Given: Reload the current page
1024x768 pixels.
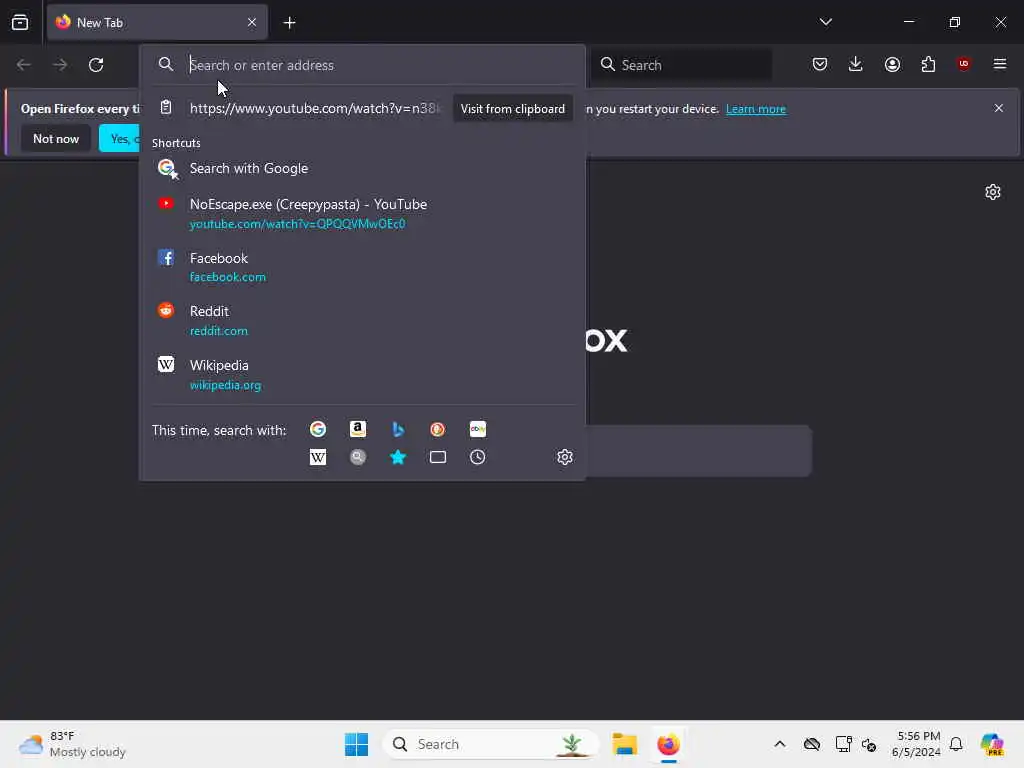Looking at the screenshot, I should [96, 65].
